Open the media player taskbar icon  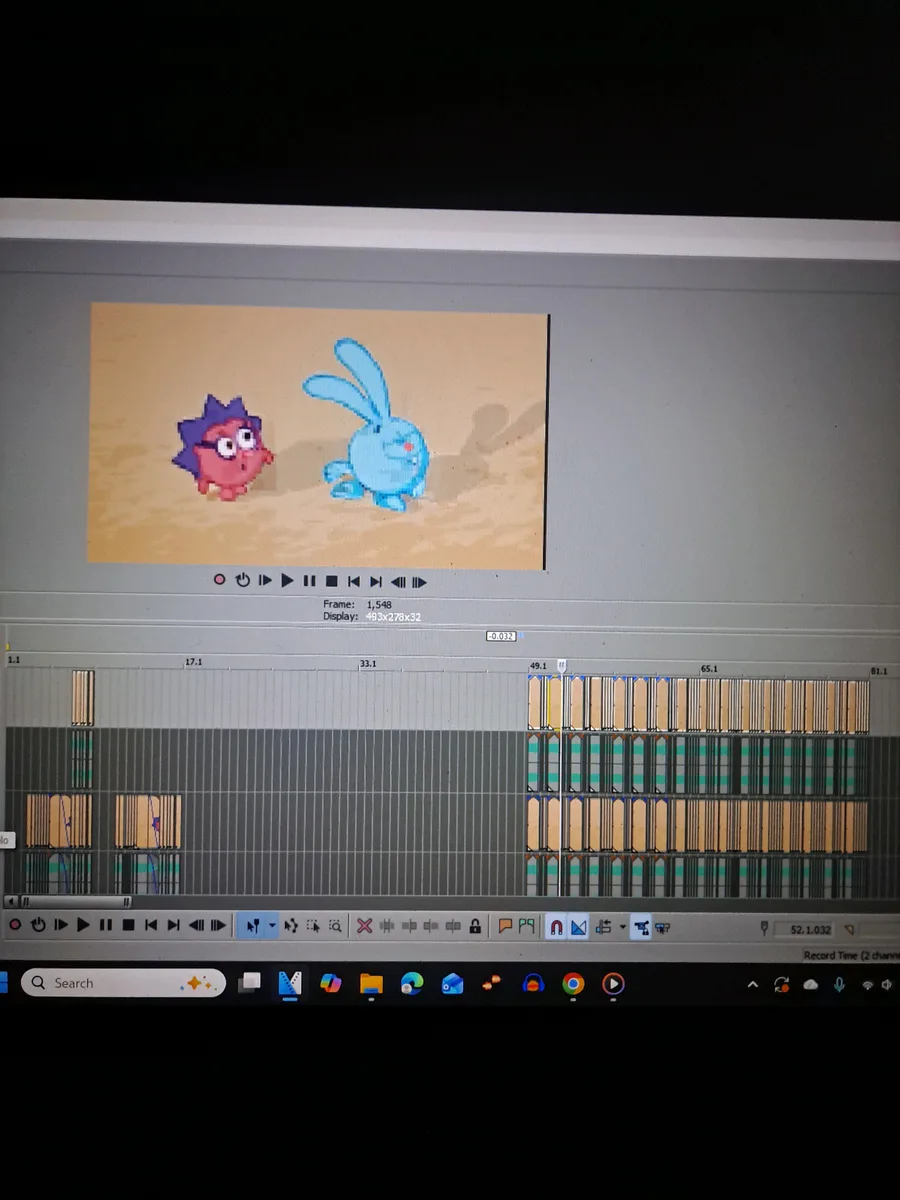tap(613, 984)
